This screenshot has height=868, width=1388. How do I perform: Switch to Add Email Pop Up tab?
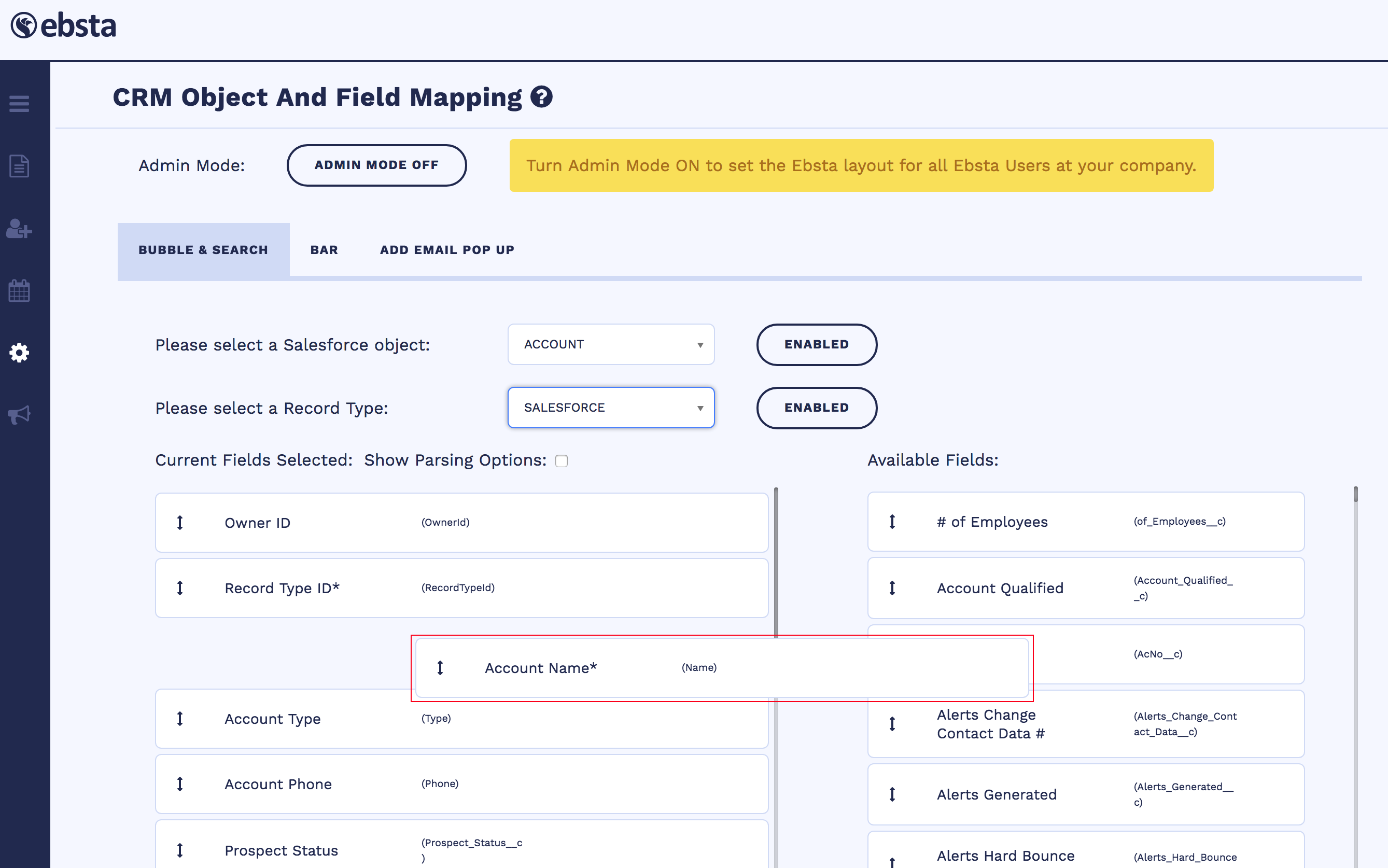(x=446, y=250)
